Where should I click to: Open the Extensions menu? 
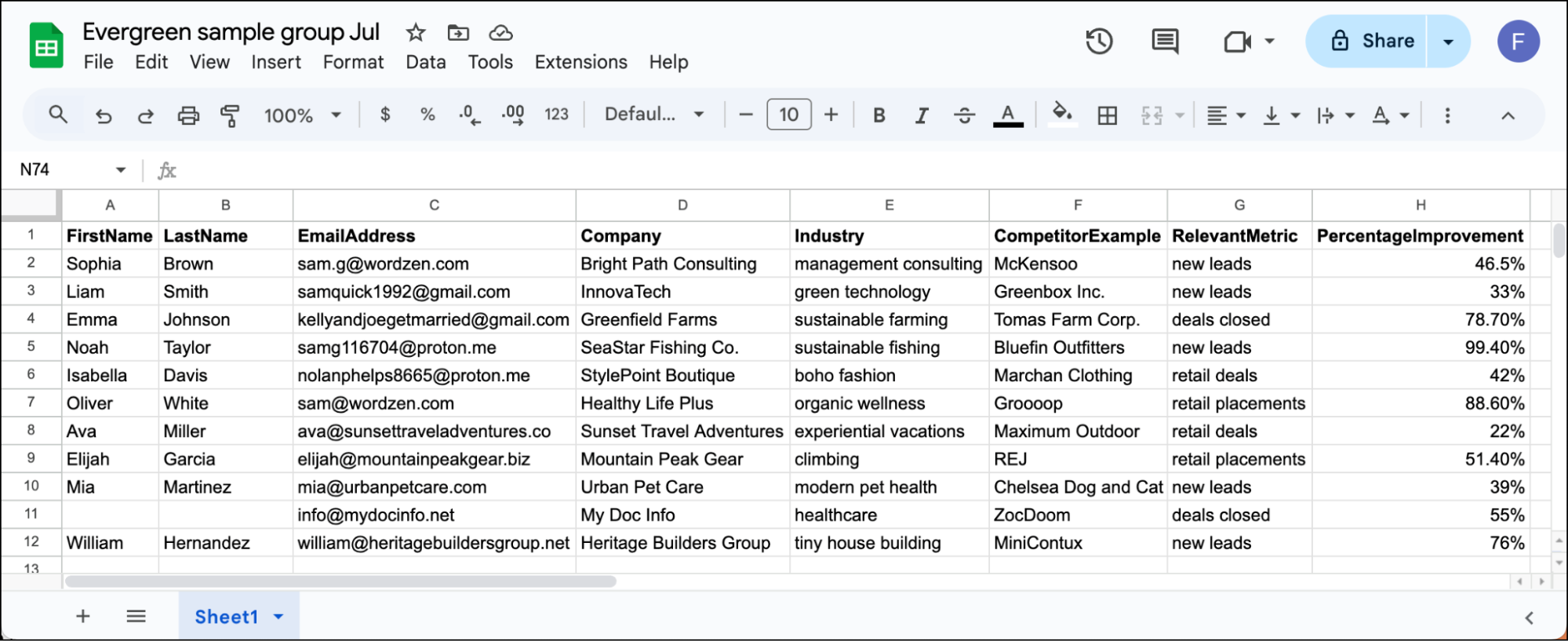coord(580,62)
